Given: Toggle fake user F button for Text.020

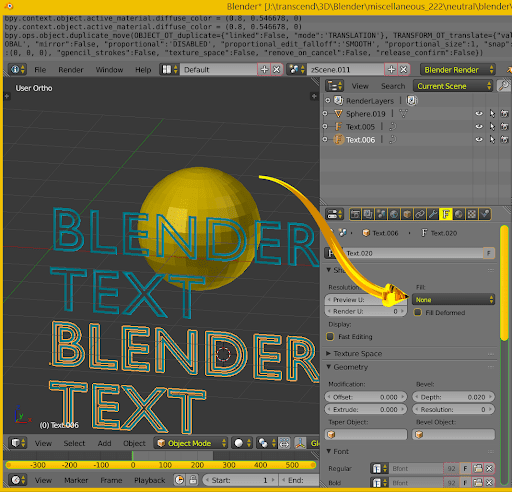Looking at the screenshot, I should pyautogui.click(x=489, y=253).
